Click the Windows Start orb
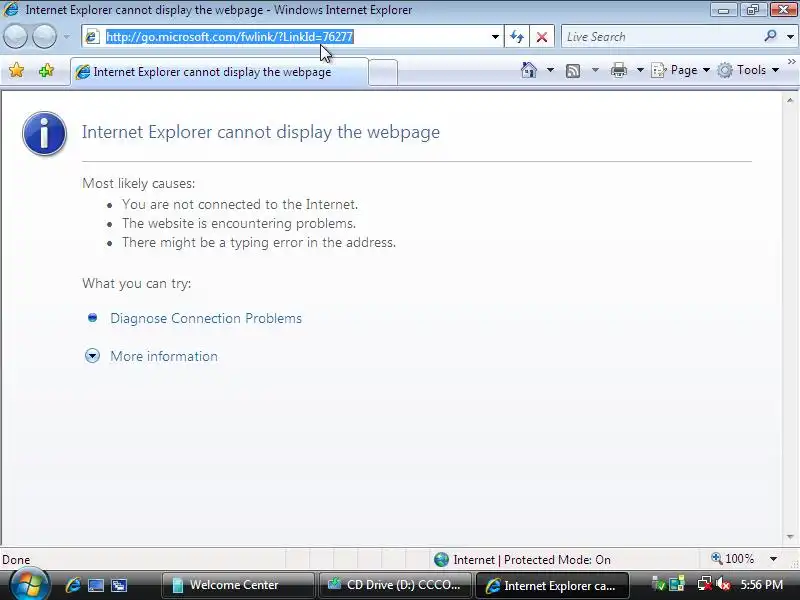800x600 pixels. point(30,585)
